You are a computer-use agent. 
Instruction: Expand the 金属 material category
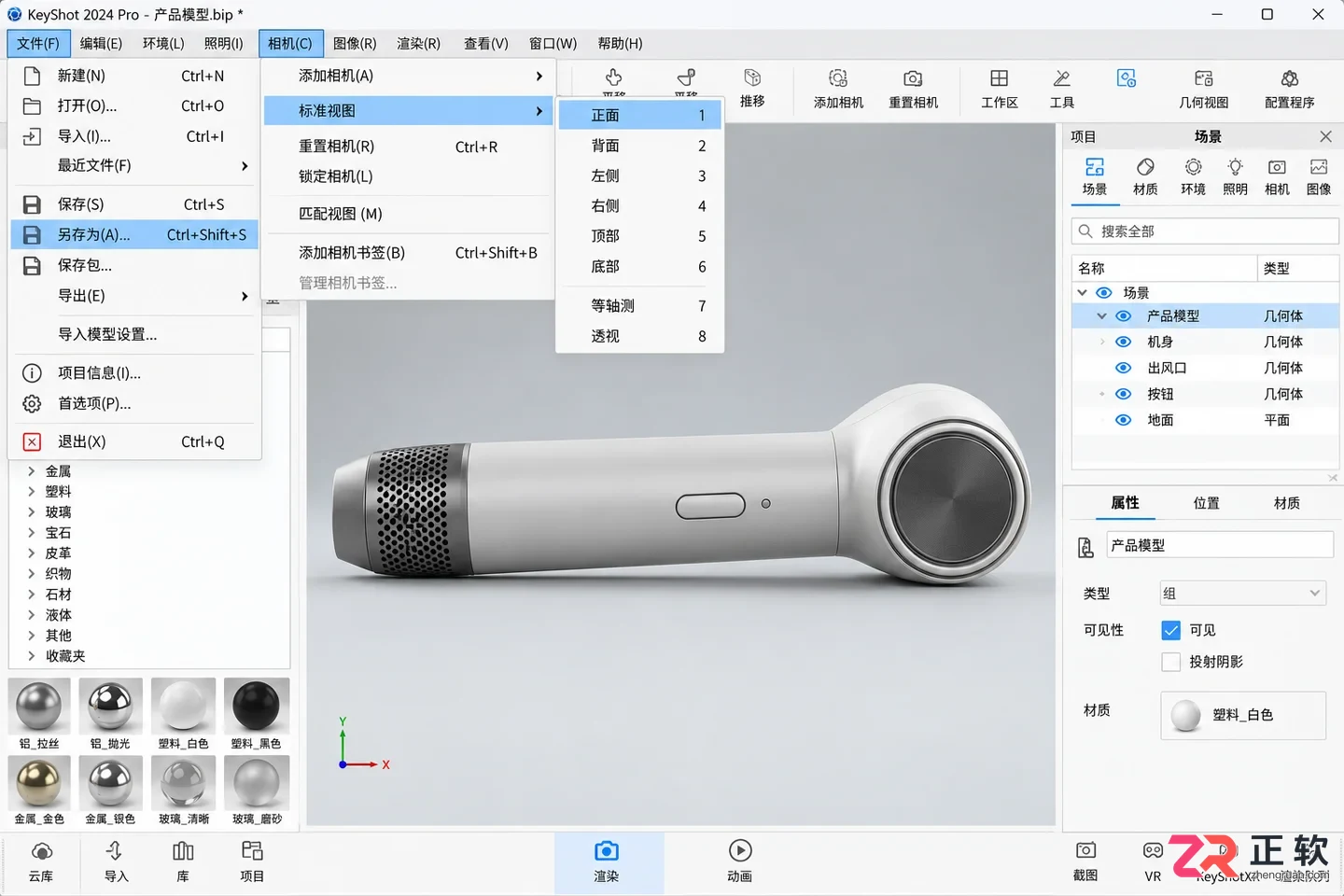point(31,471)
